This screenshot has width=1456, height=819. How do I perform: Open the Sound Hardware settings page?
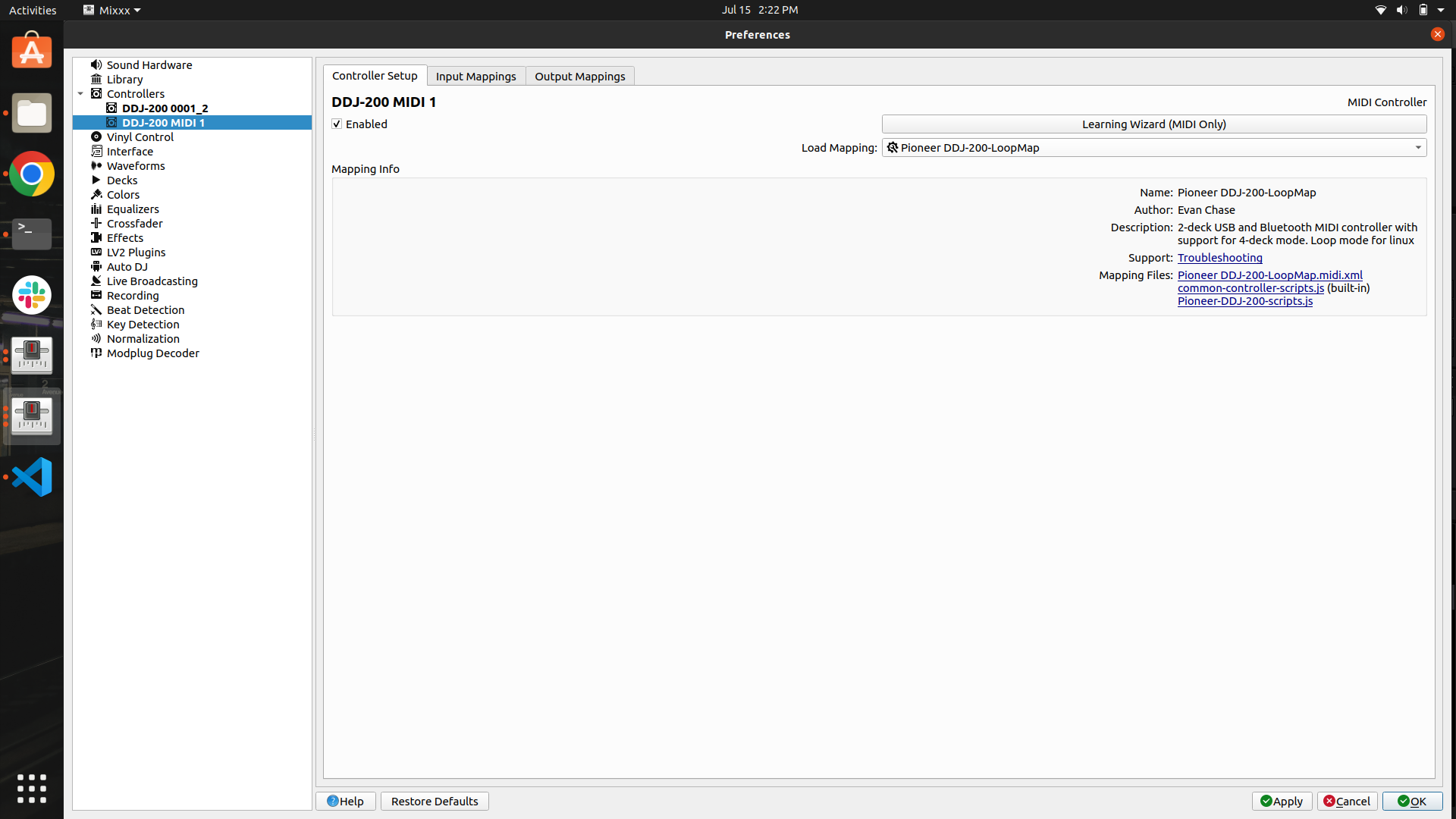[x=148, y=64]
